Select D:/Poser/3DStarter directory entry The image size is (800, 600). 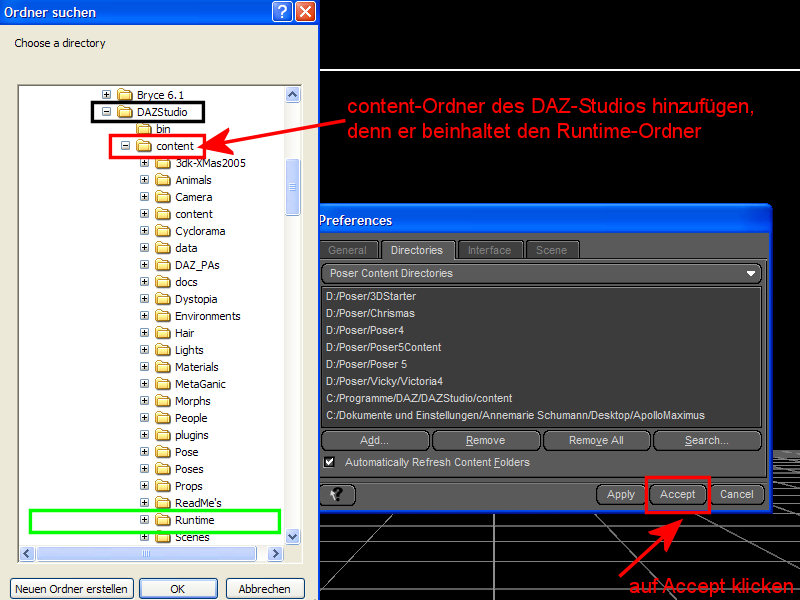pyautogui.click(x=541, y=296)
